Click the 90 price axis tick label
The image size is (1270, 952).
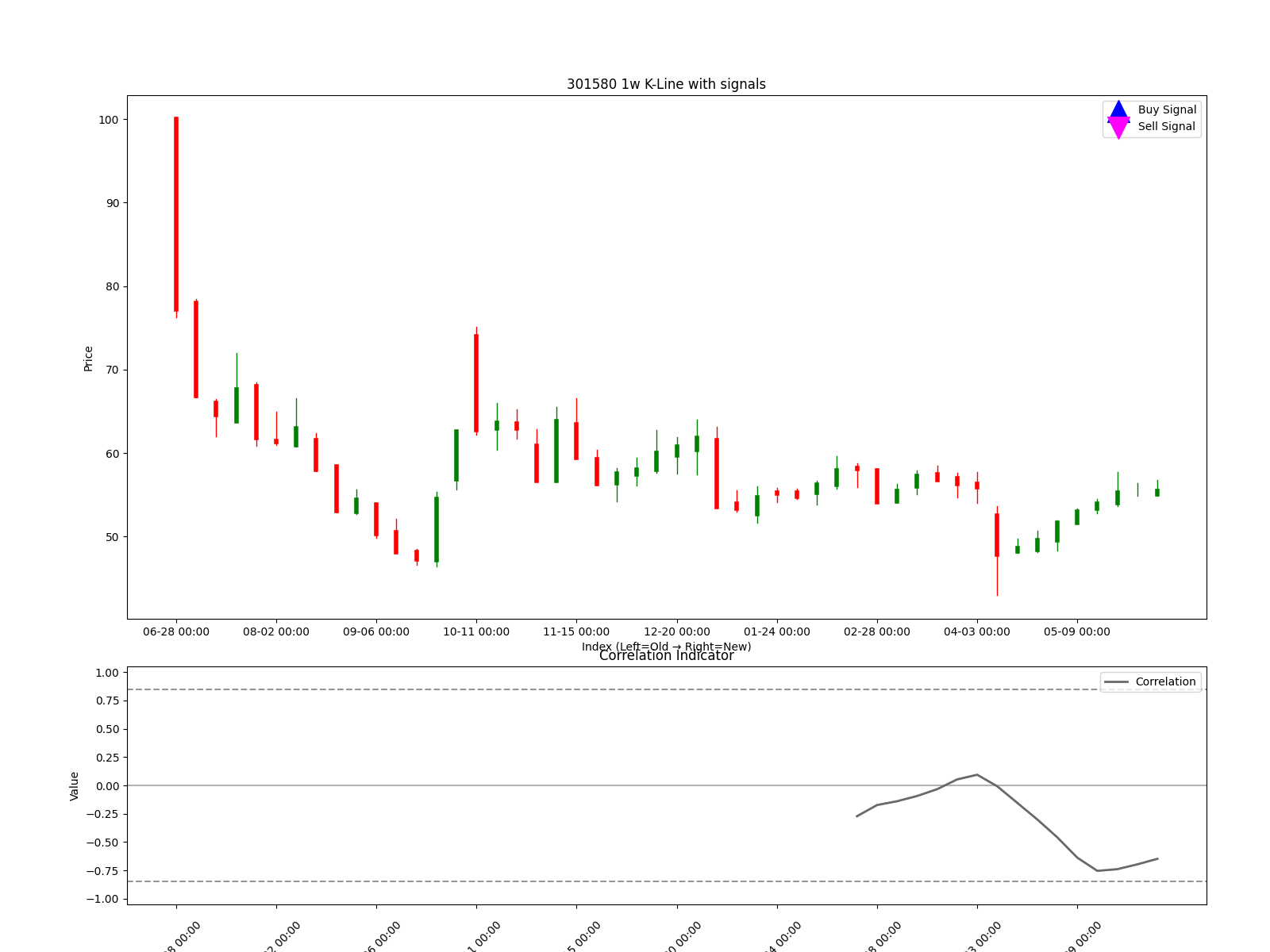click(x=112, y=203)
